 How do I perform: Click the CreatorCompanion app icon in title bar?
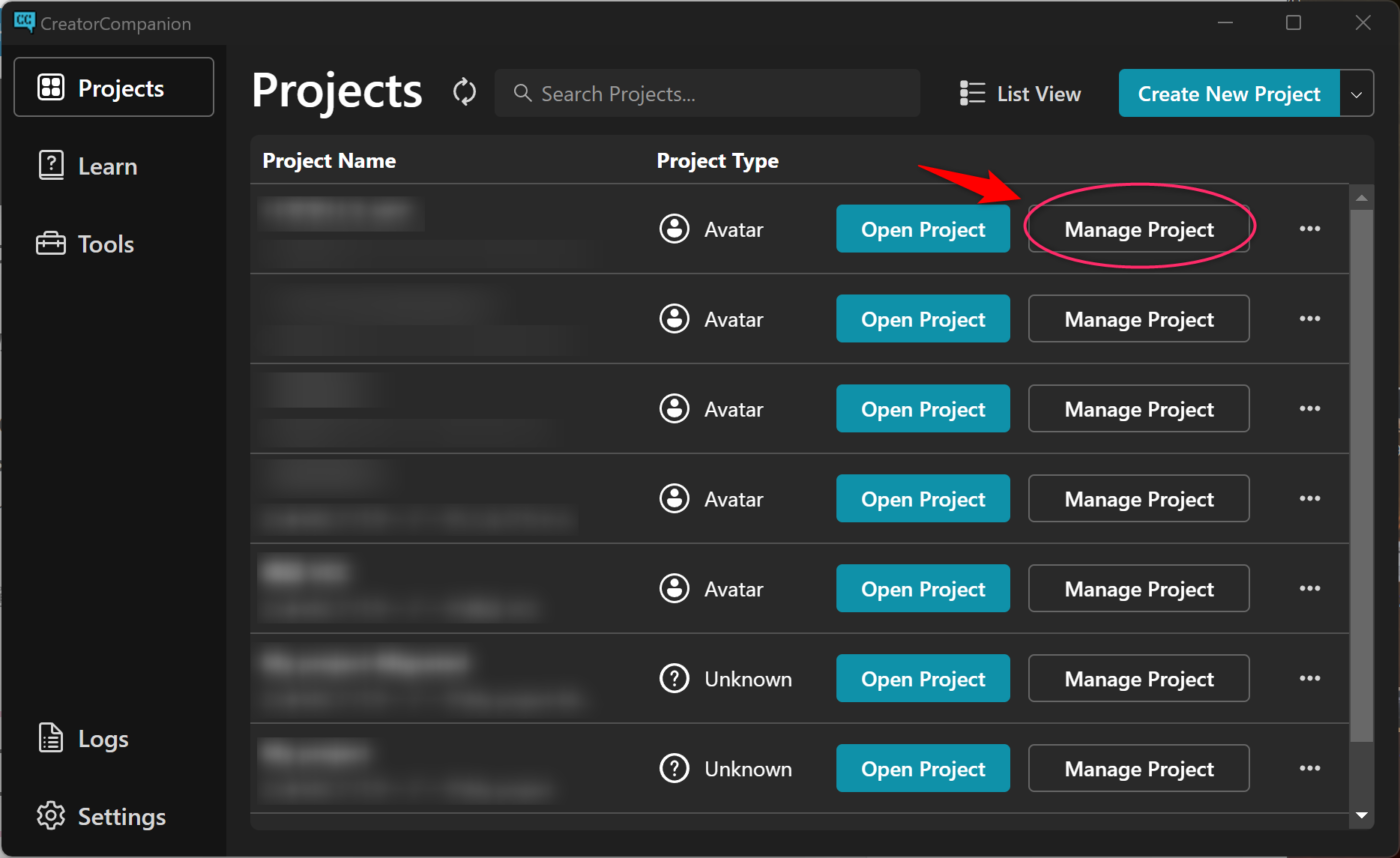click(24, 22)
